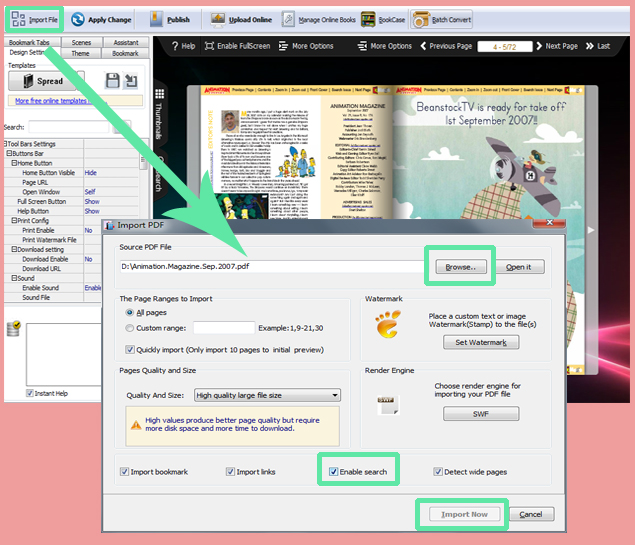Click the load template icon beside the floppy disk

[x=131, y=81]
